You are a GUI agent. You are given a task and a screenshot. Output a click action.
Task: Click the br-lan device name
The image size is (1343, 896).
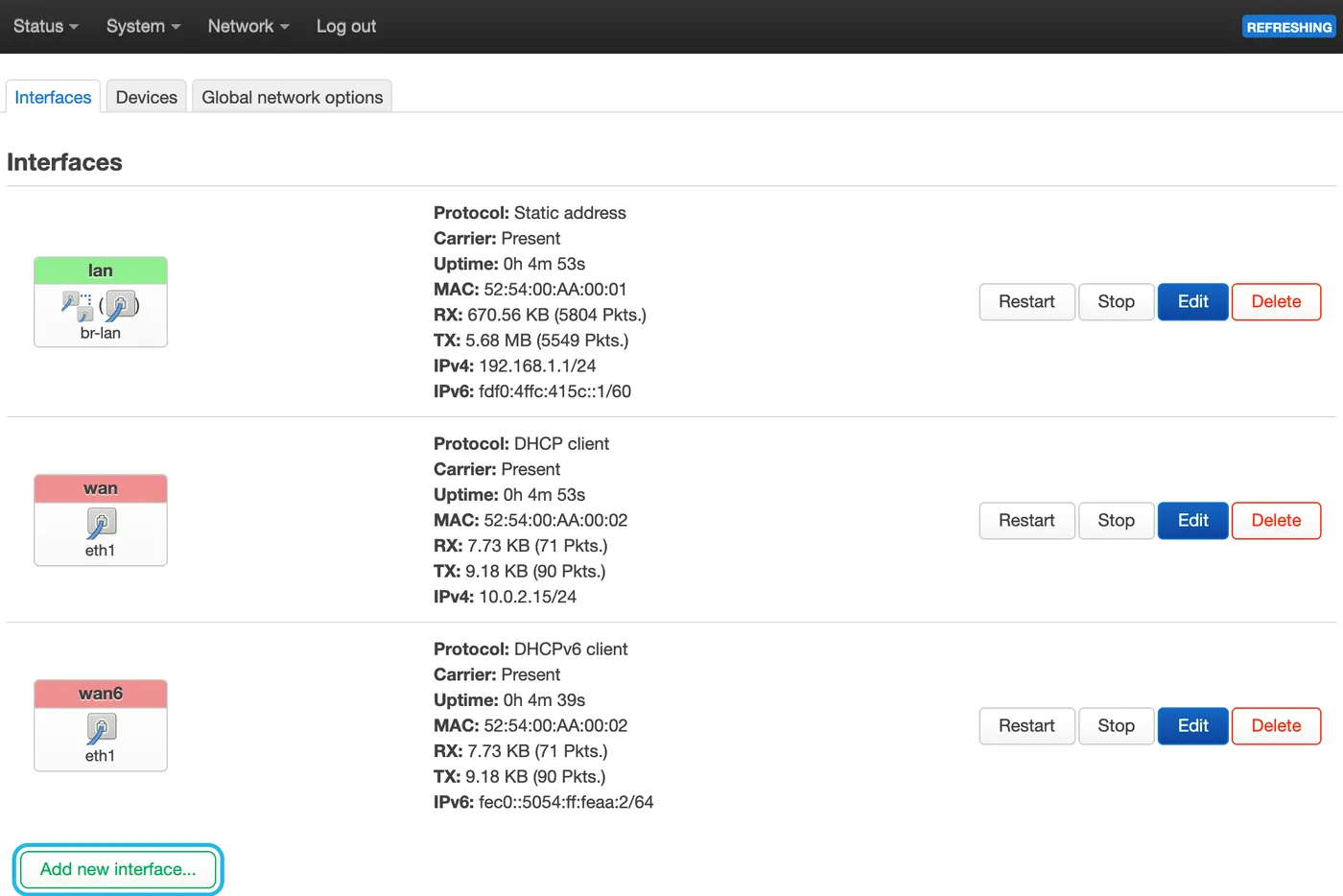click(x=101, y=333)
